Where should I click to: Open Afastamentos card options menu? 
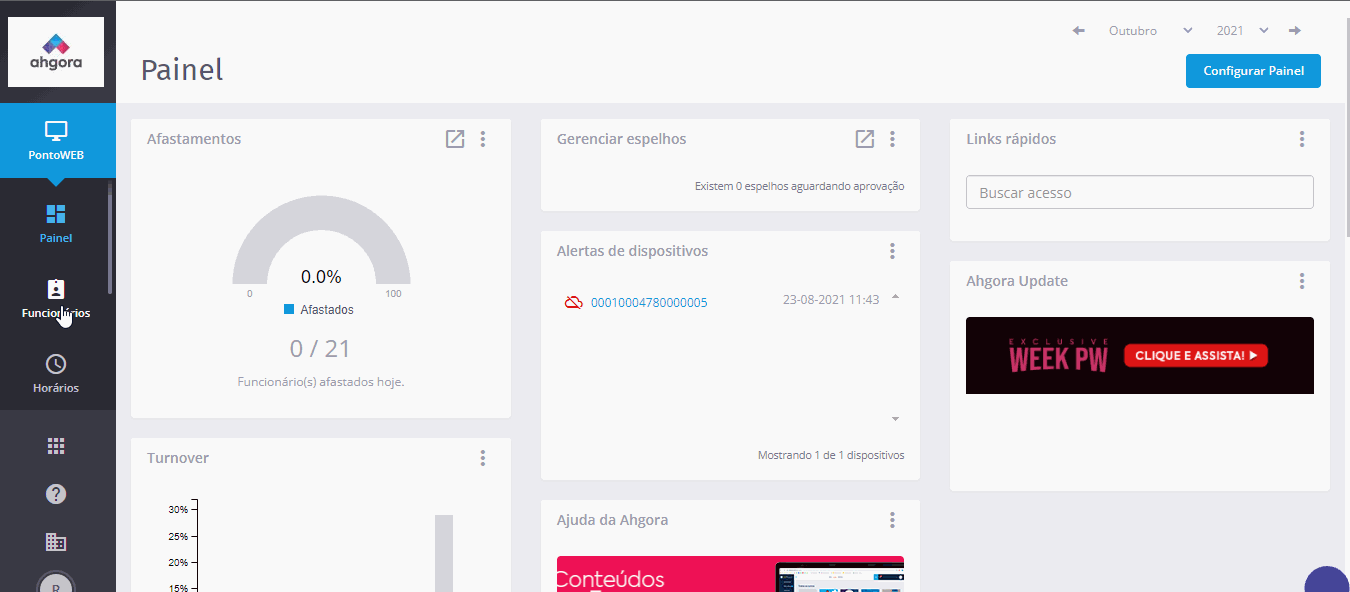[483, 139]
